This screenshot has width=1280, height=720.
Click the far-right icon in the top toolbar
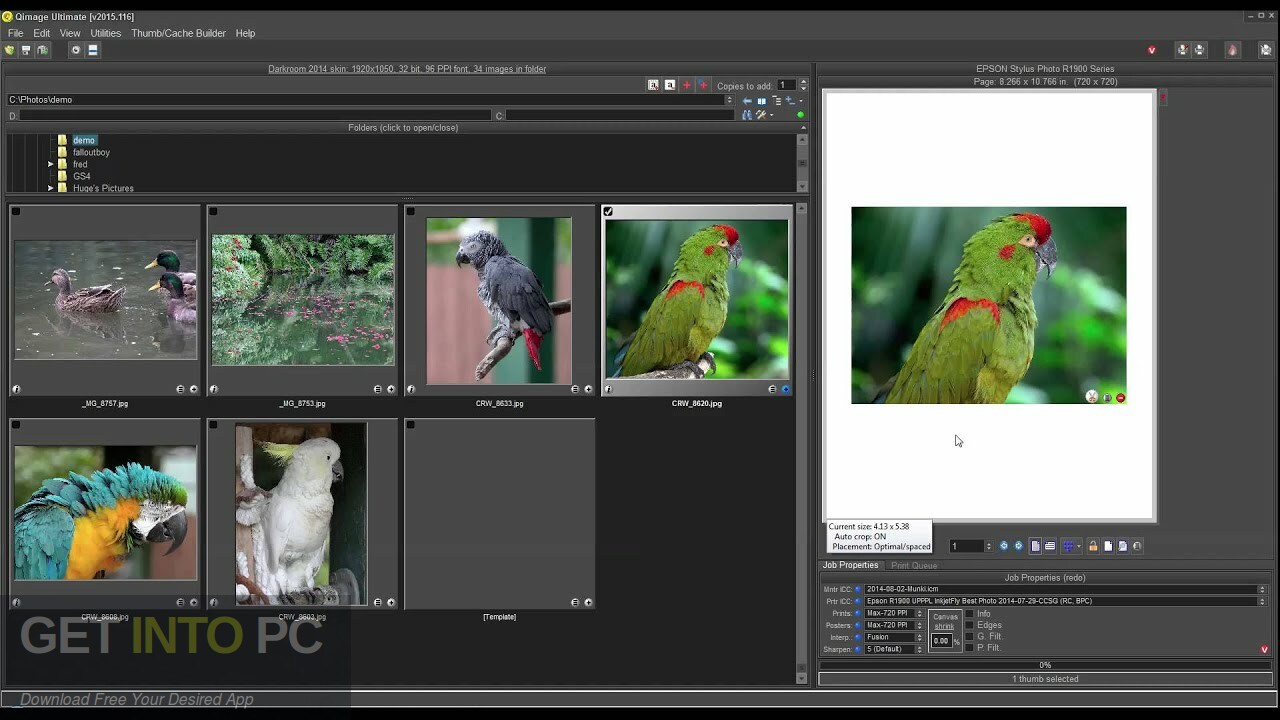pos(1266,50)
